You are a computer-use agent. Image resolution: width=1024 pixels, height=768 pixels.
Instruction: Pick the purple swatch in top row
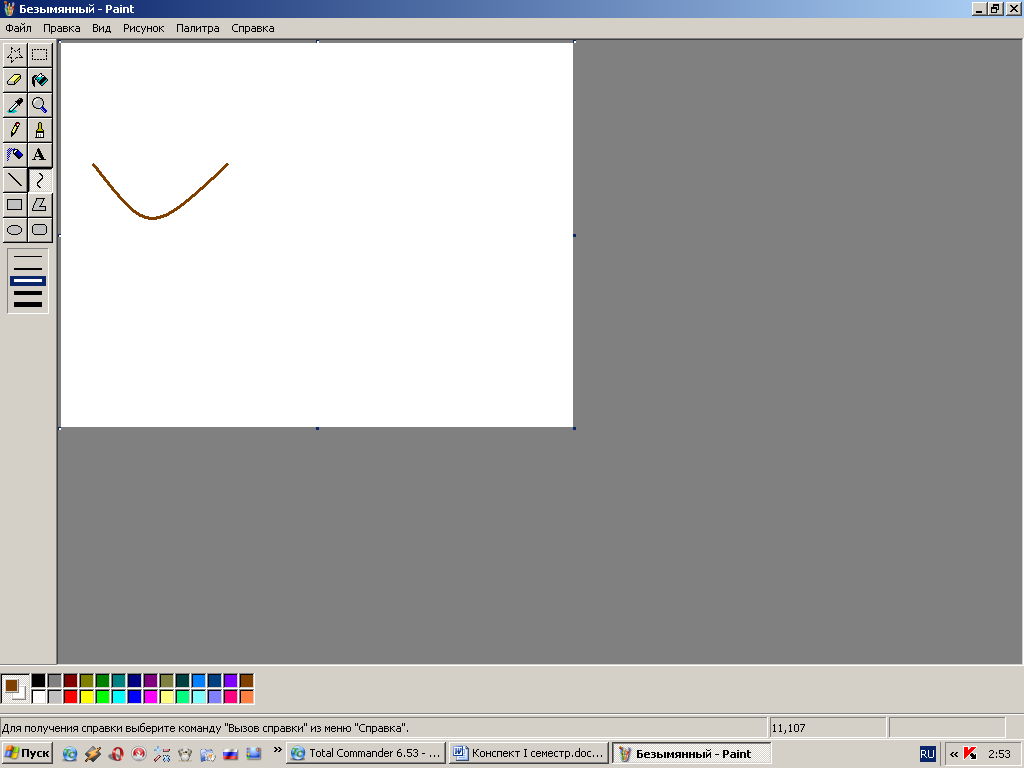pos(151,681)
